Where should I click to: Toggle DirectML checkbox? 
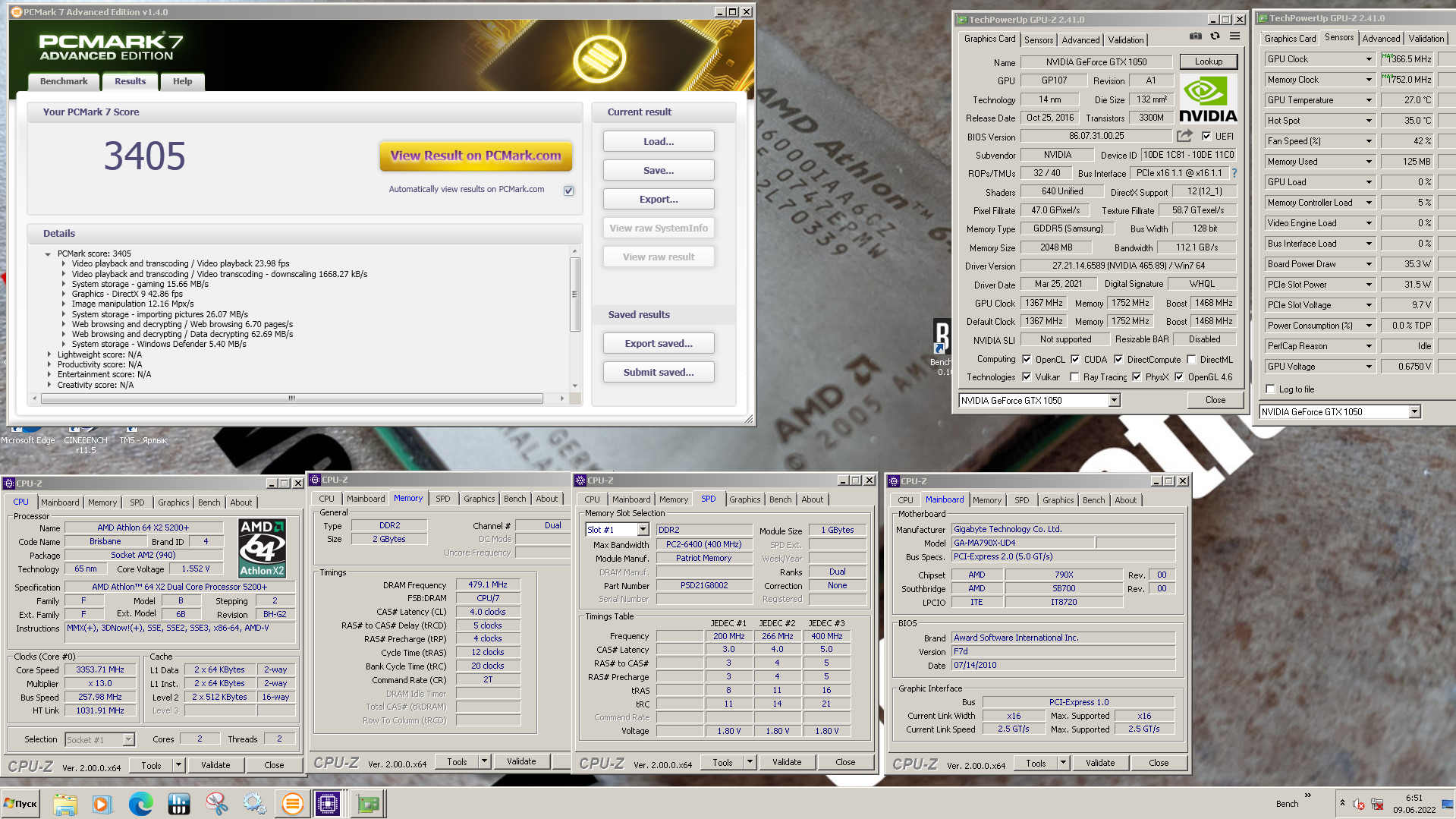[1191, 360]
